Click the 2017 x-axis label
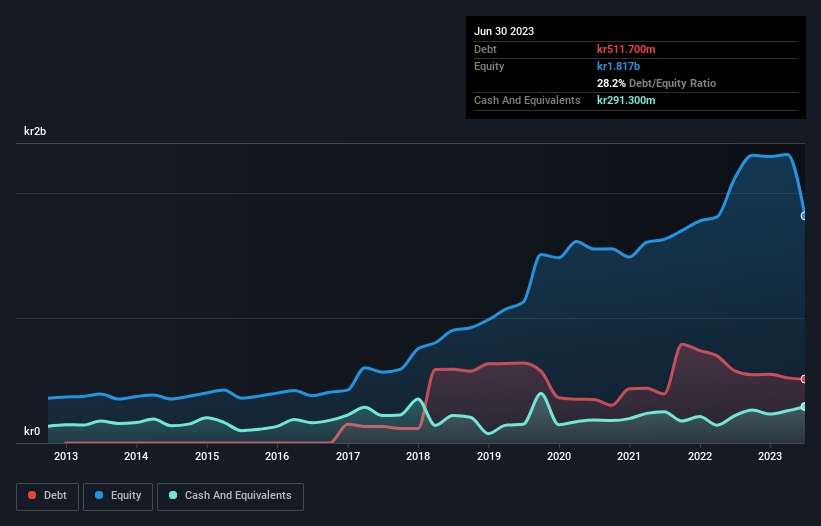The width and height of the screenshot is (821, 526). click(348, 456)
